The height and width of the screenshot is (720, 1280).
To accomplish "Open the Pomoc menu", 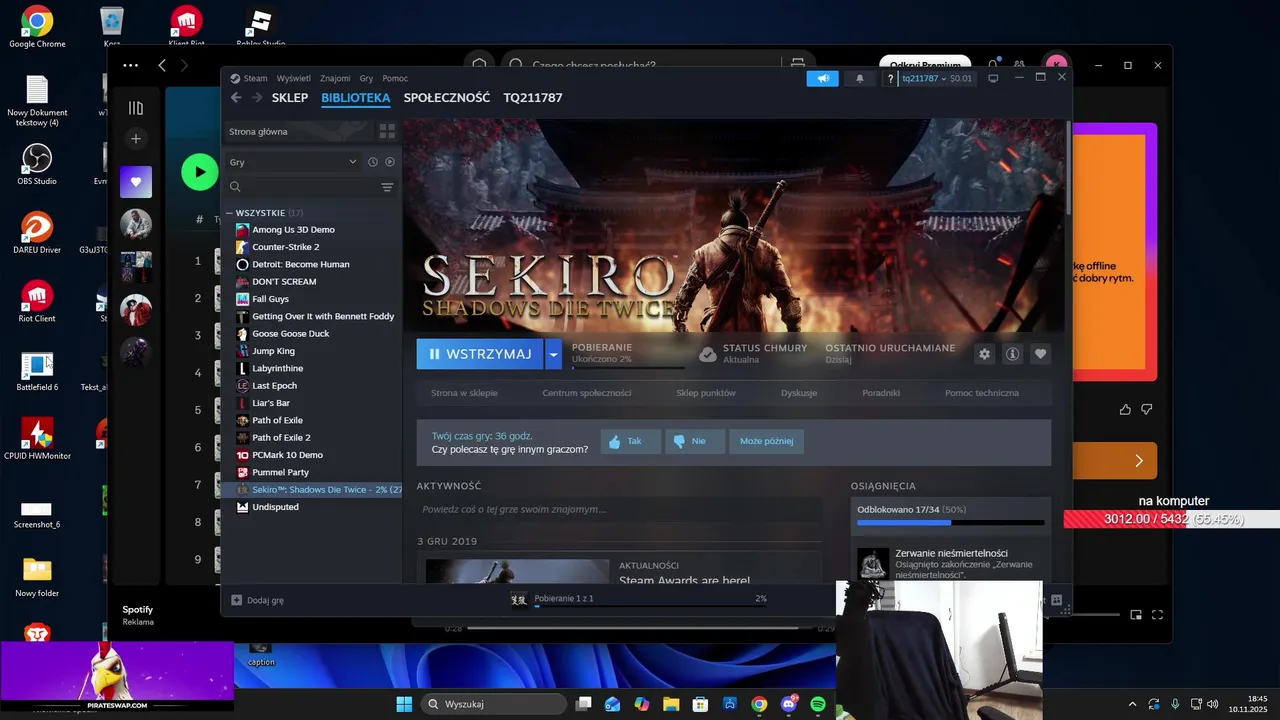I will pos(395,78).
